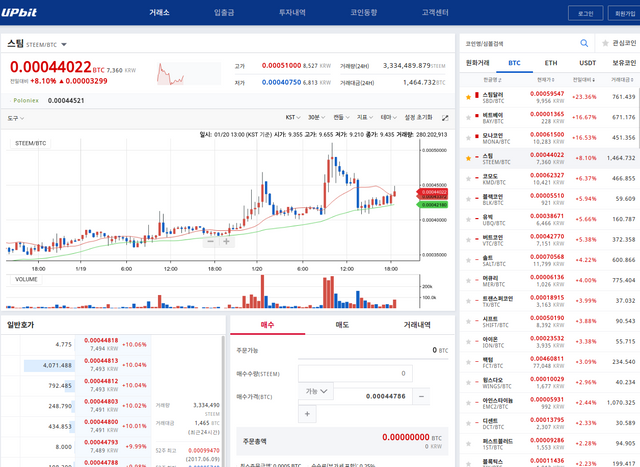This screenshot has height=467, width=640.
Task: Select the 매수 buy tab
Action: [267, 325]
